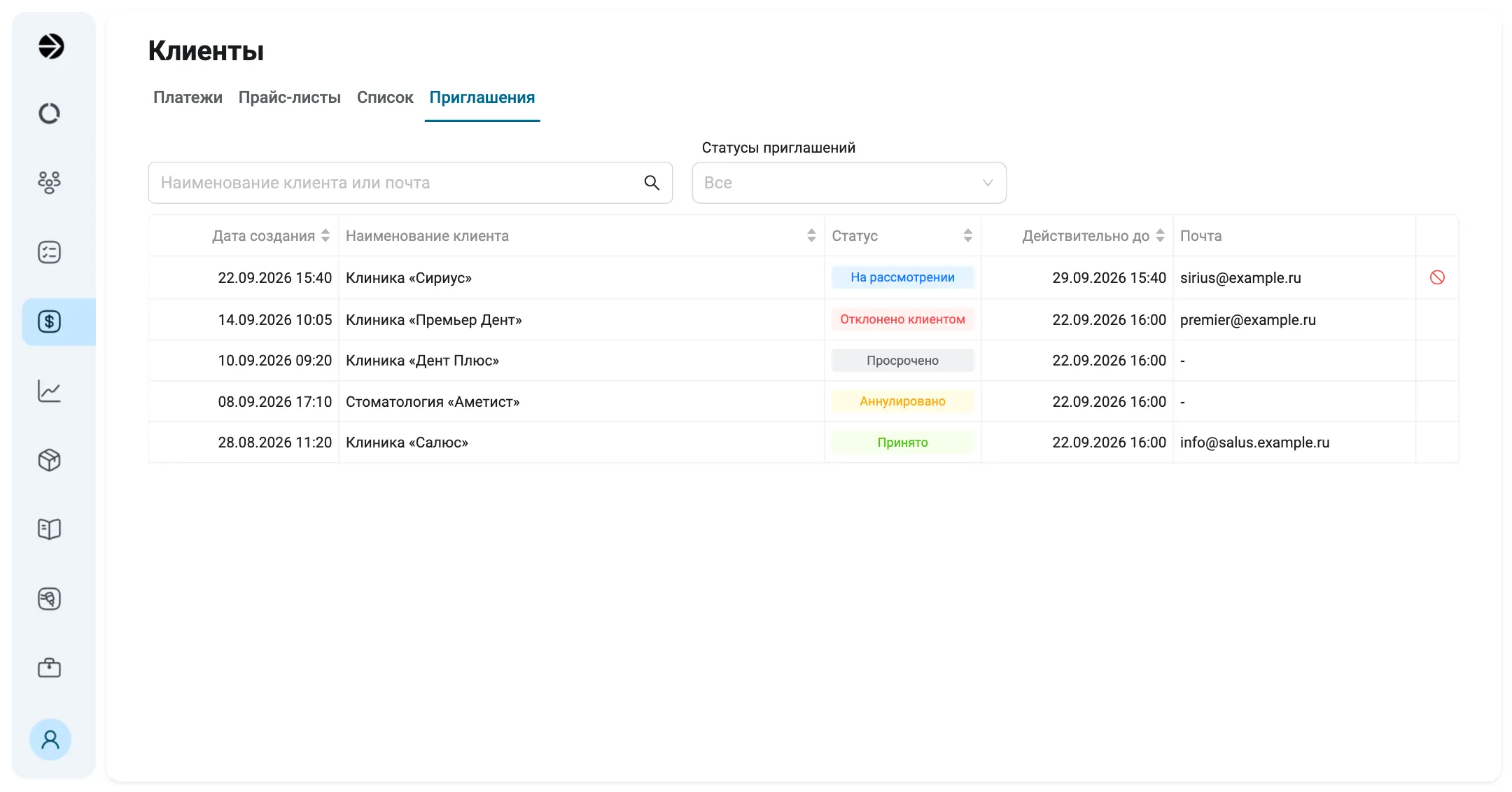Open the open book reference icon
The width and height of the screenshot is (1512, 792).
(x=49, y=529)
